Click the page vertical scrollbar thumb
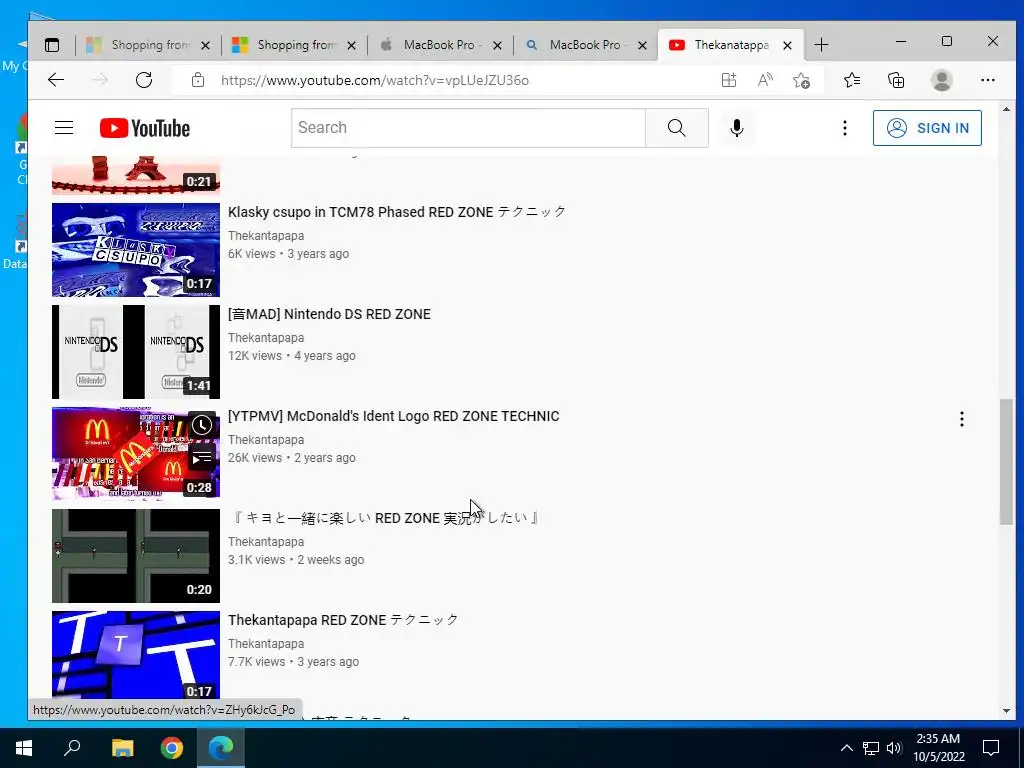Screen dimensions: 1024x768 pyautogui.click(x=1006, y=461)
